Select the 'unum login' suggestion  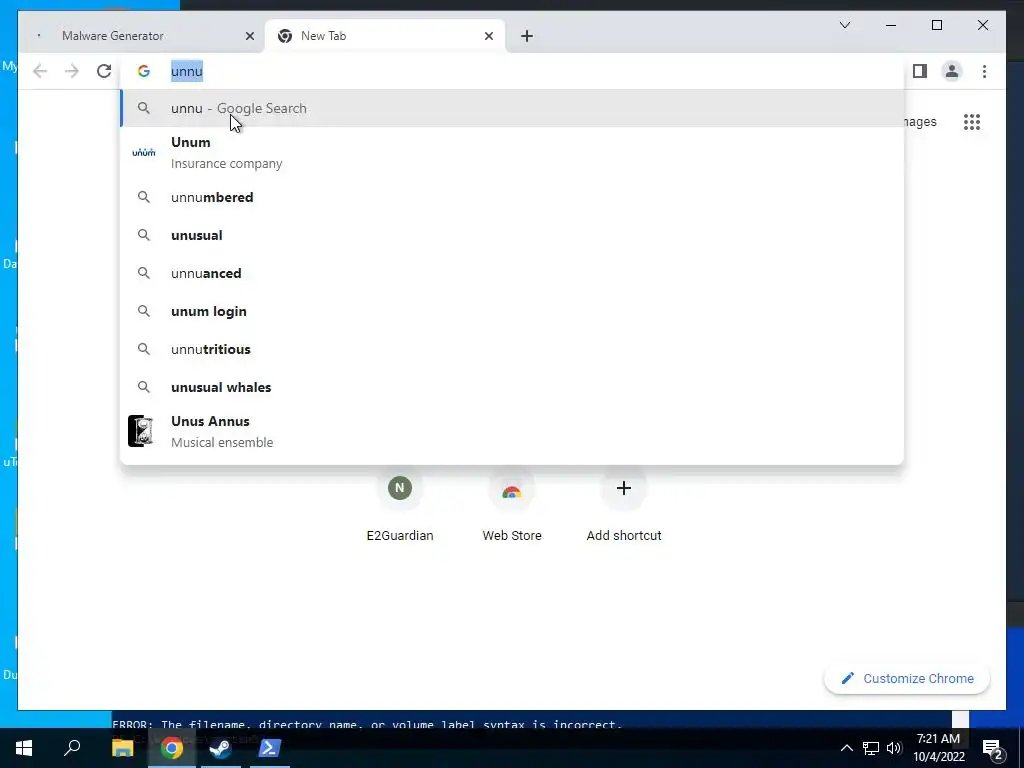[512, 311]
